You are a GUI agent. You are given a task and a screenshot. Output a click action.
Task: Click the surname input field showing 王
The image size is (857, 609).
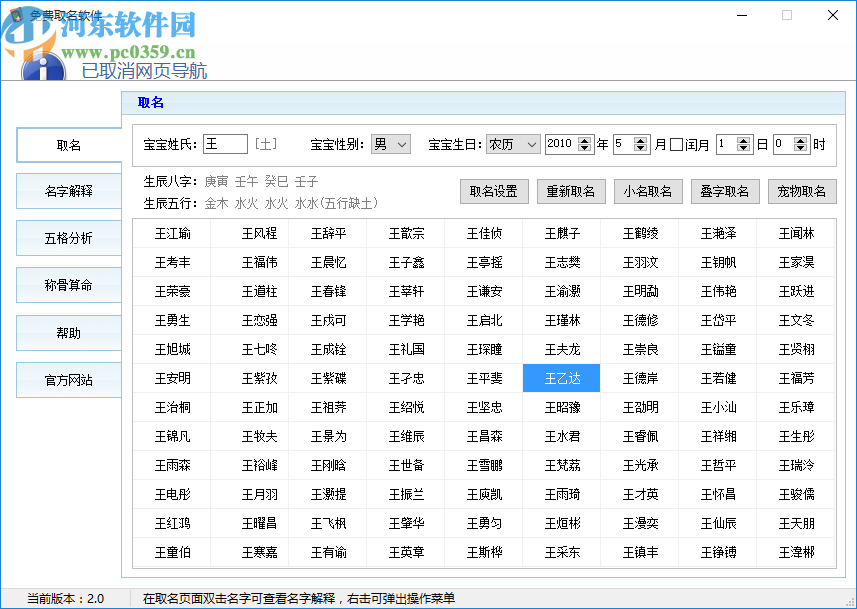click(225, 143)
